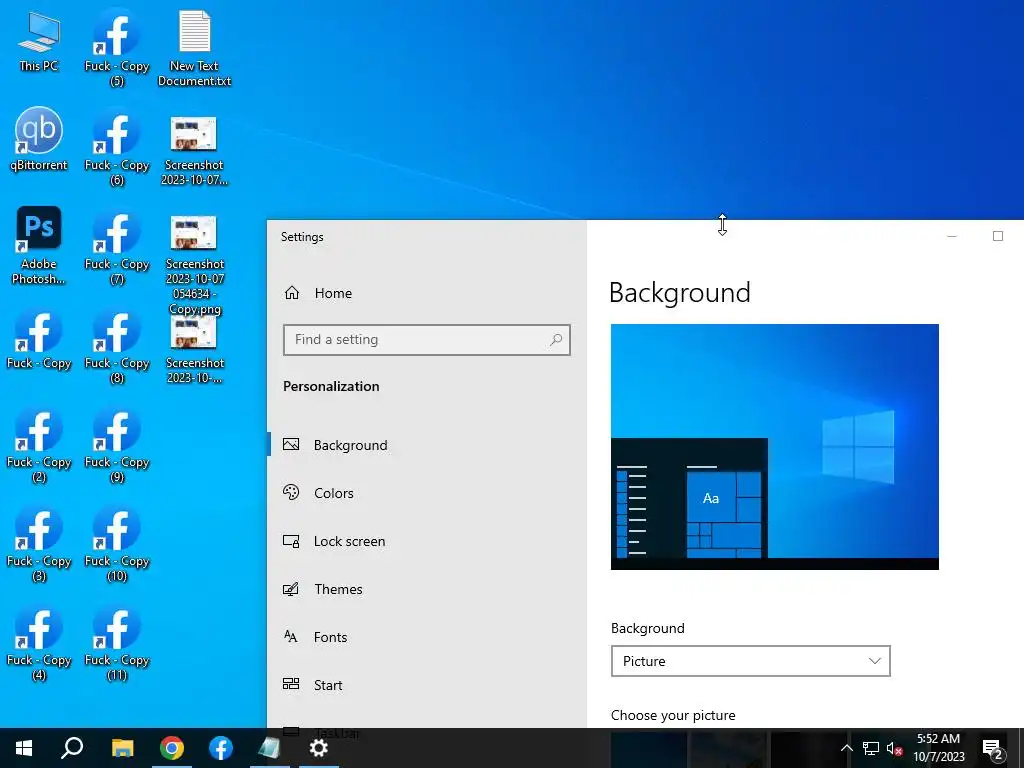
Task: Open qBittorrent desktop shortcut
Action: [39, 138]
